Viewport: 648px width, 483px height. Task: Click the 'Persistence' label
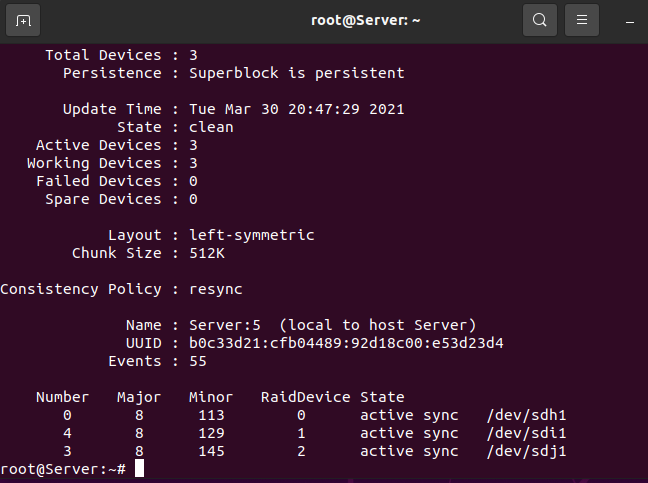112,73
